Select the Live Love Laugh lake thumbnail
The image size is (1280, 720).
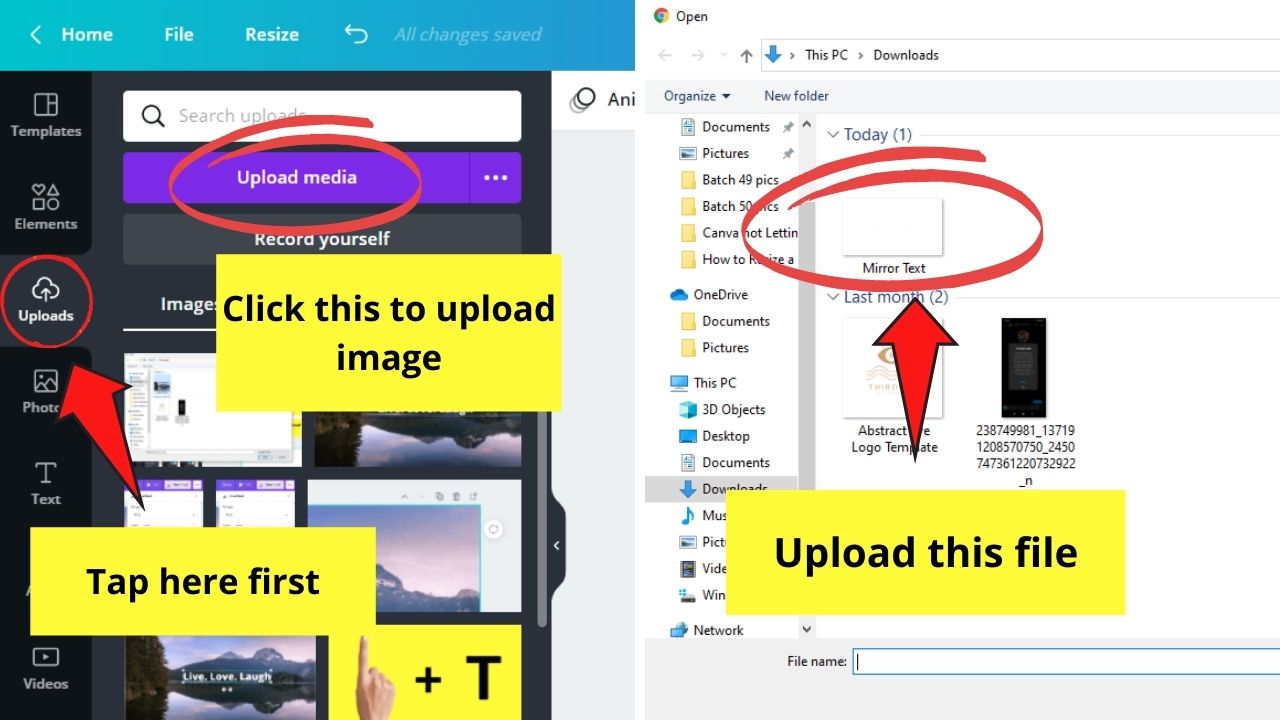(220, 676)
